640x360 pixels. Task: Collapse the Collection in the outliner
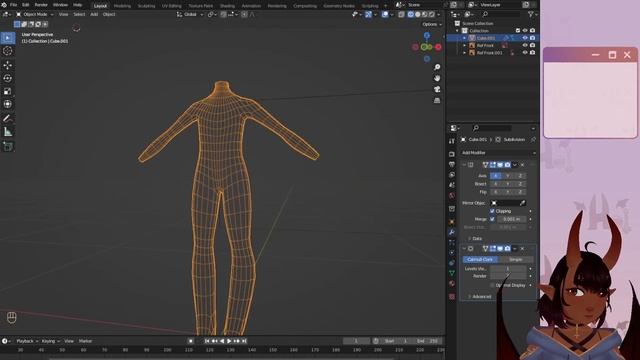coord(457,31)
